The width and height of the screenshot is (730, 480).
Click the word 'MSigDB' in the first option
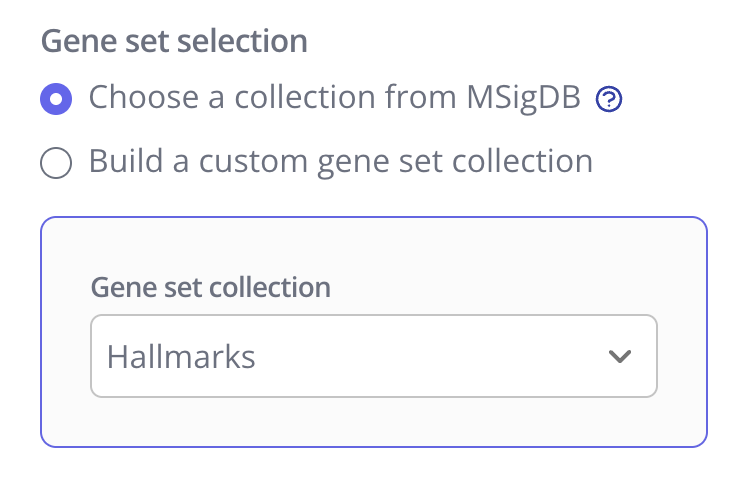click(521, 98)
